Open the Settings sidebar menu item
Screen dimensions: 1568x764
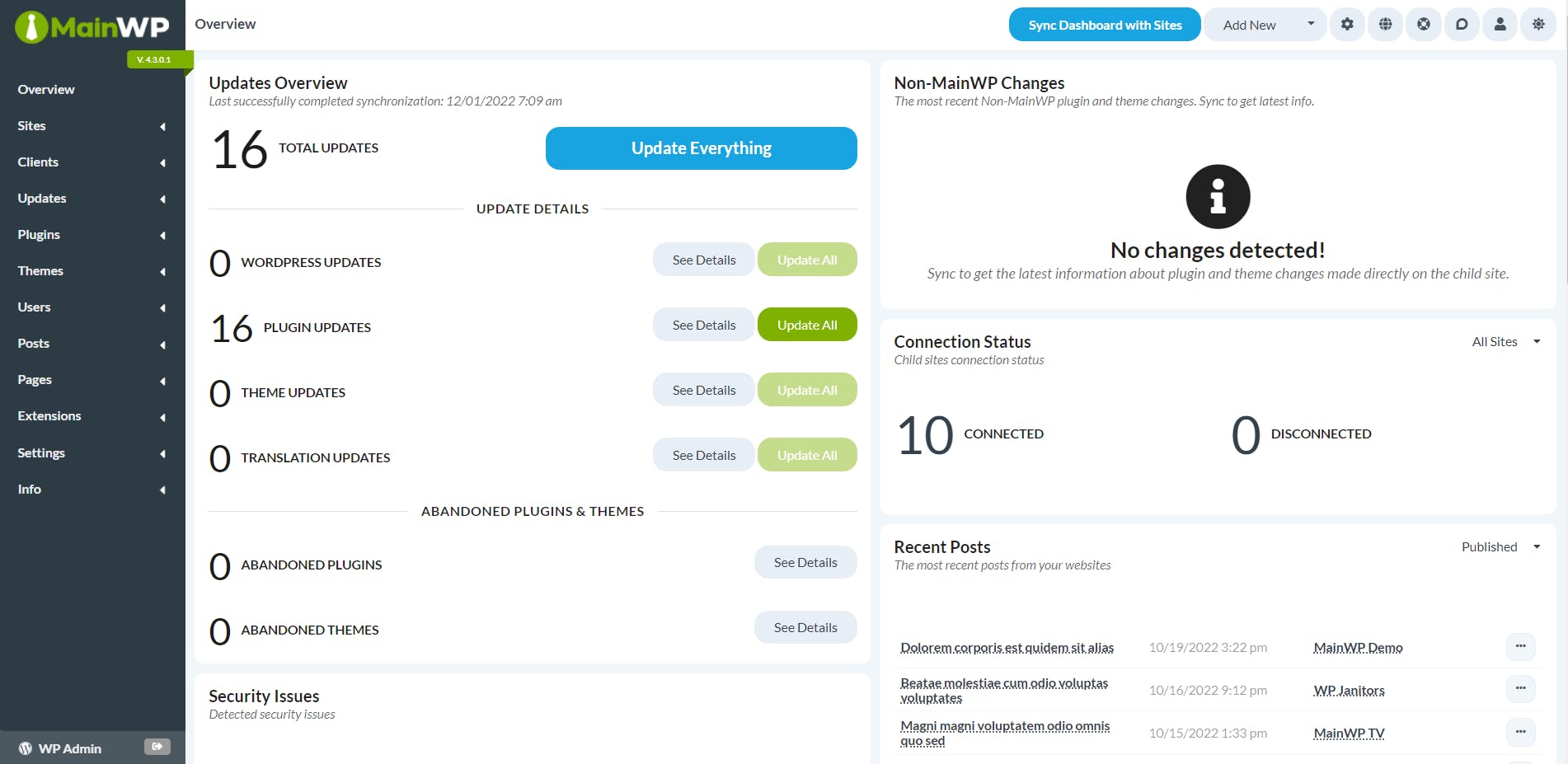pyautogui.click(x=92, y=453)
